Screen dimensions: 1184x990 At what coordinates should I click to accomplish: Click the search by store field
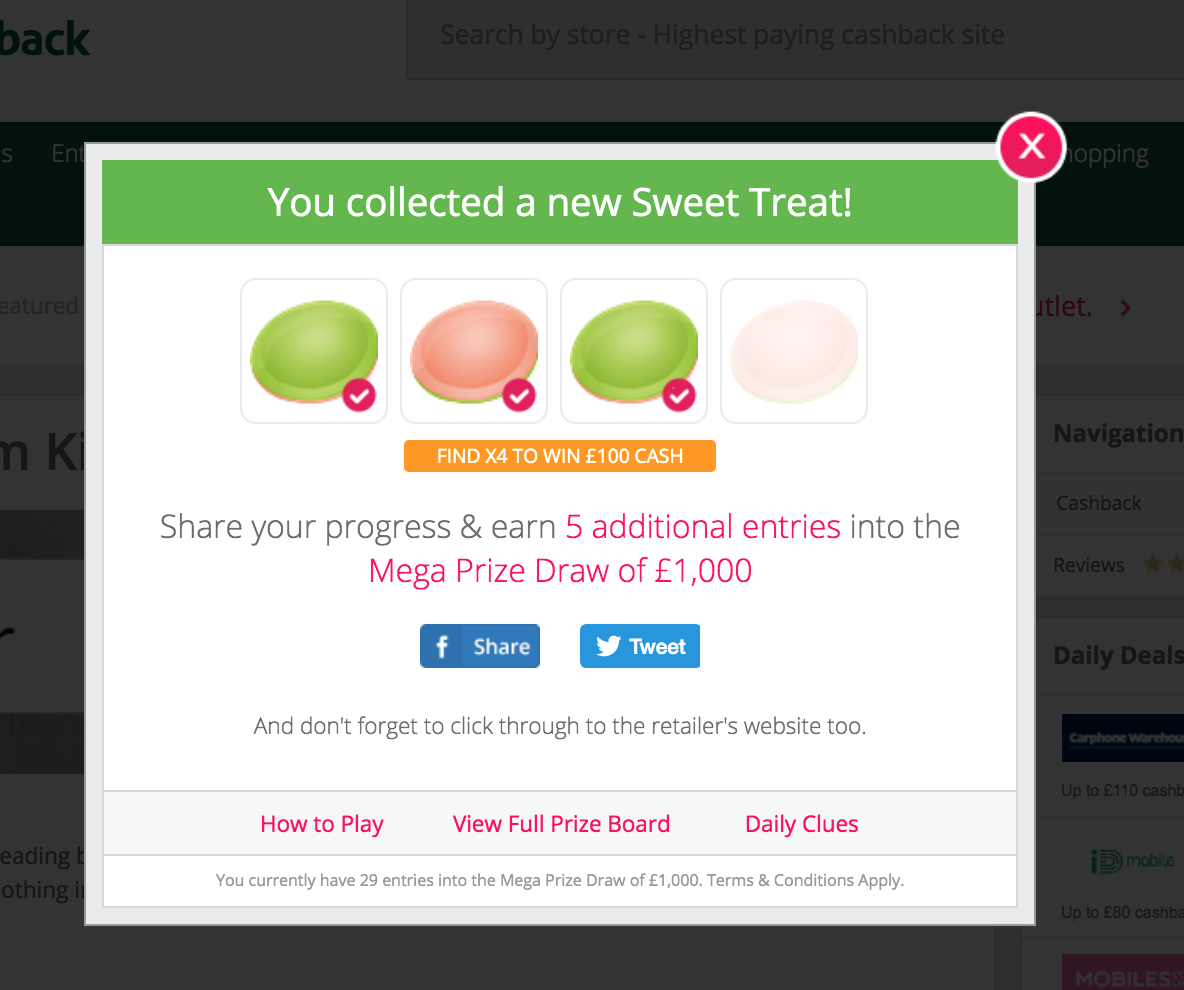(795, 38)
